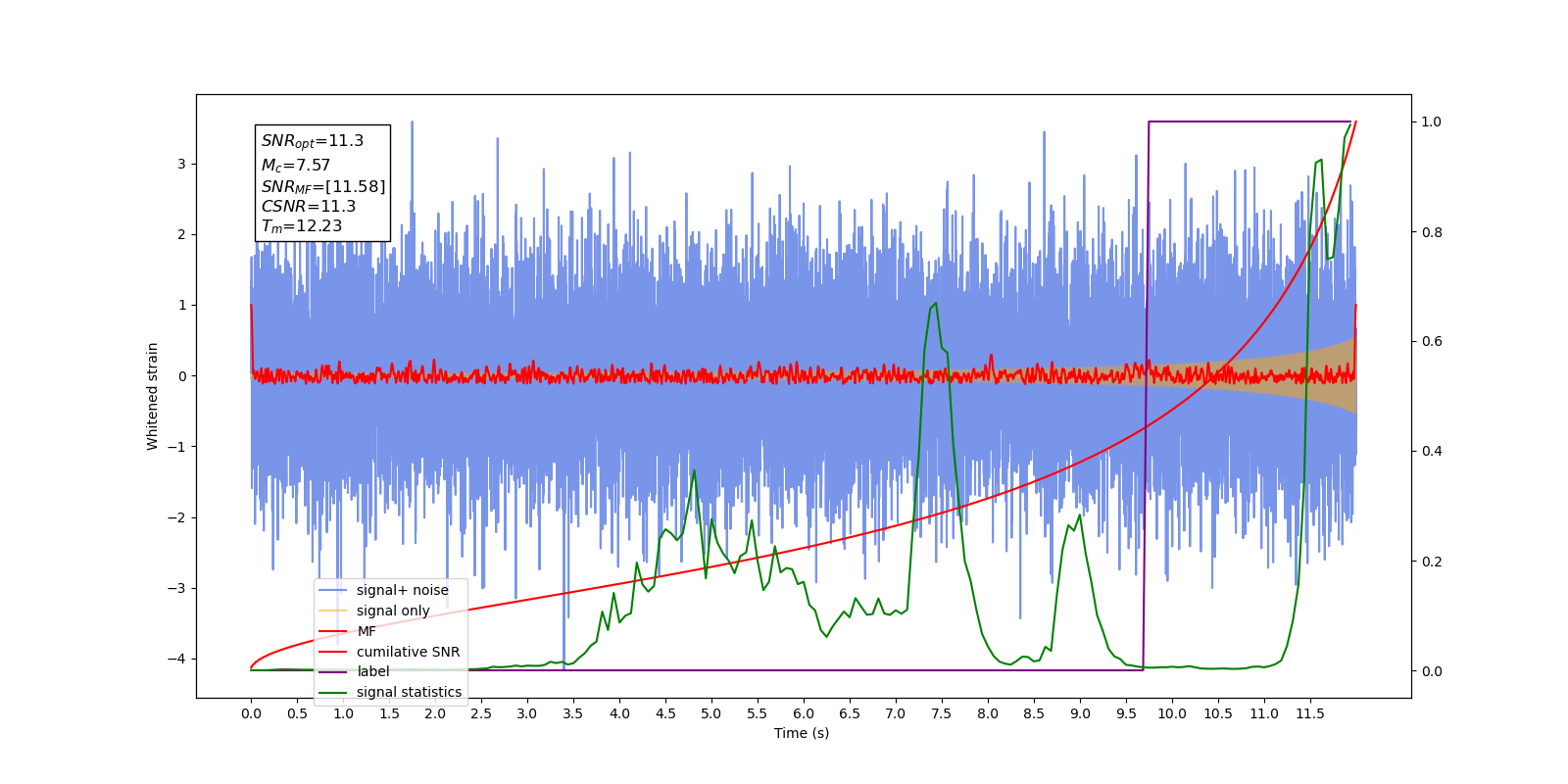This screenshot has height=784, width=1568.
Task: Click the Tm=12.23 annotation line
Action: [302, 226]
